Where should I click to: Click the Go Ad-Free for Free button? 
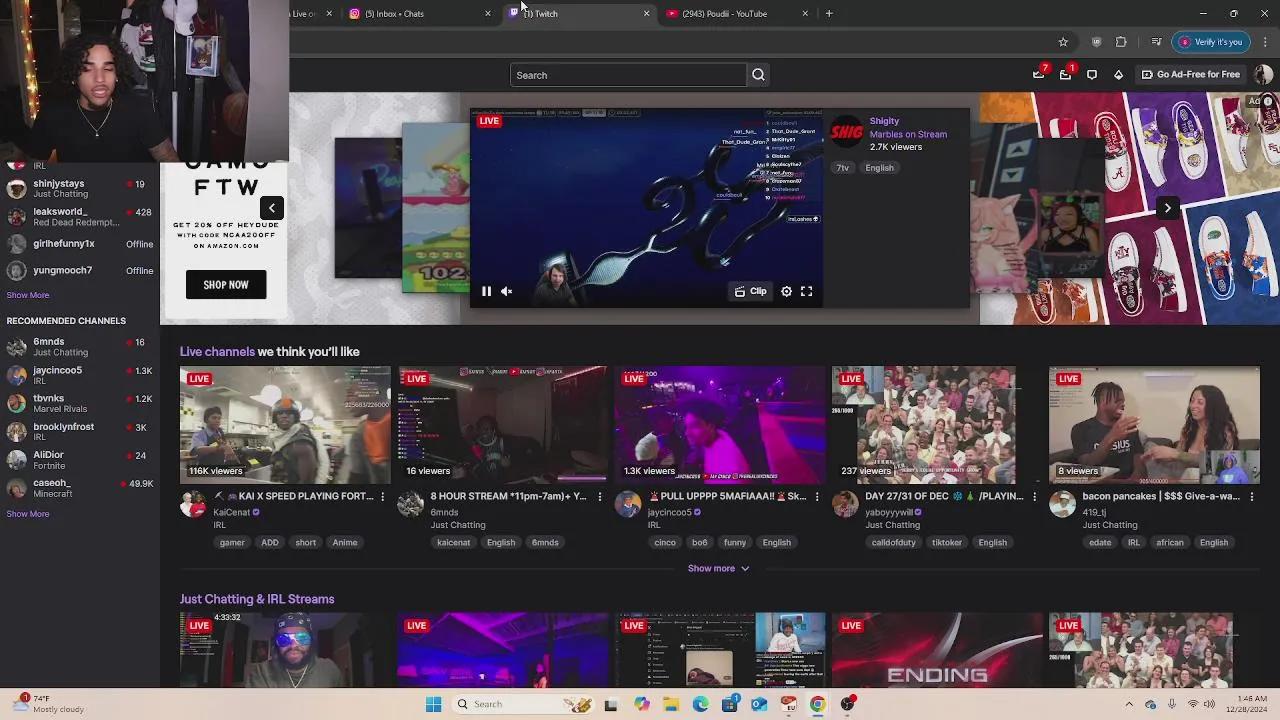(1190, 75)
